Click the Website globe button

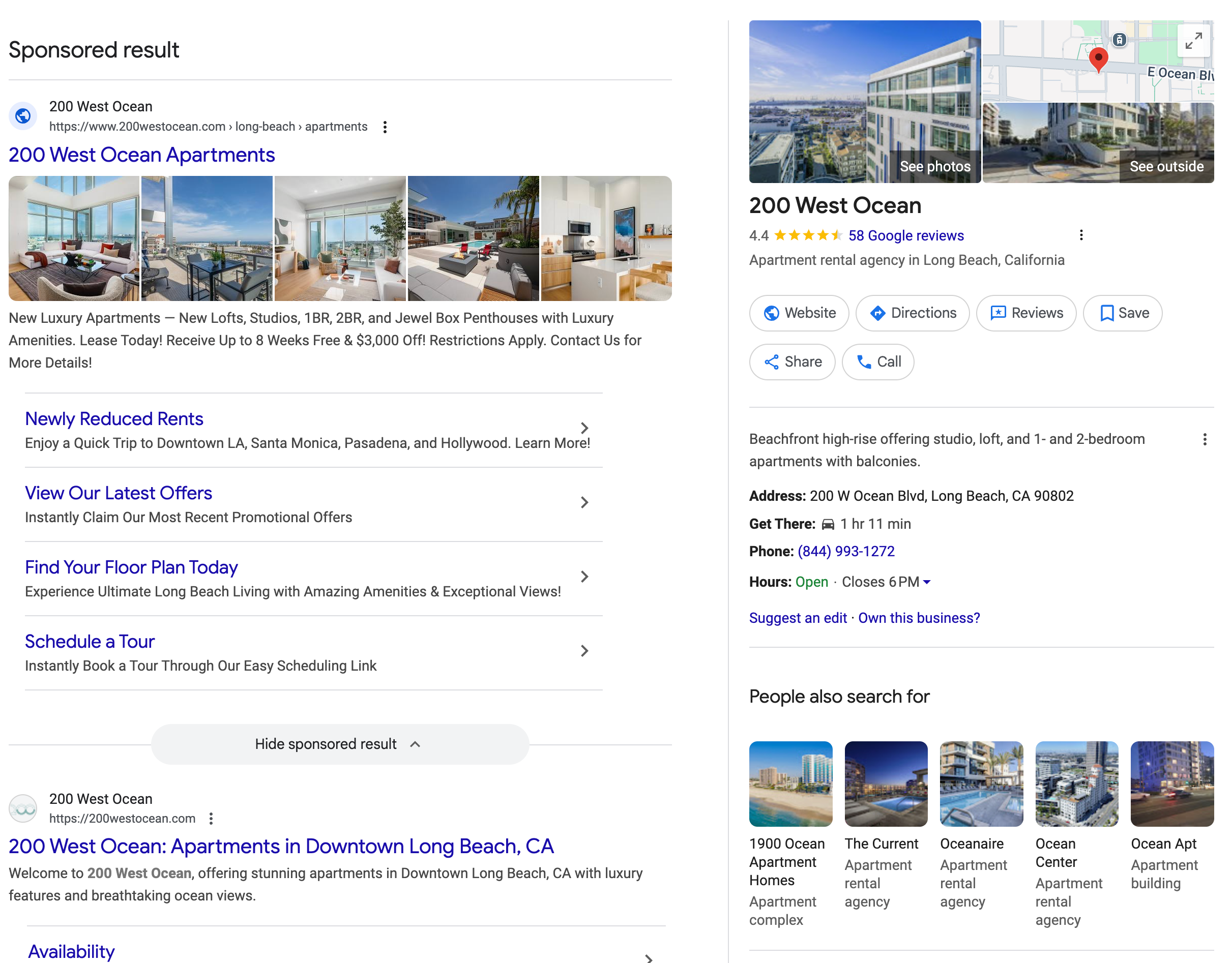(x=799, y=313)
